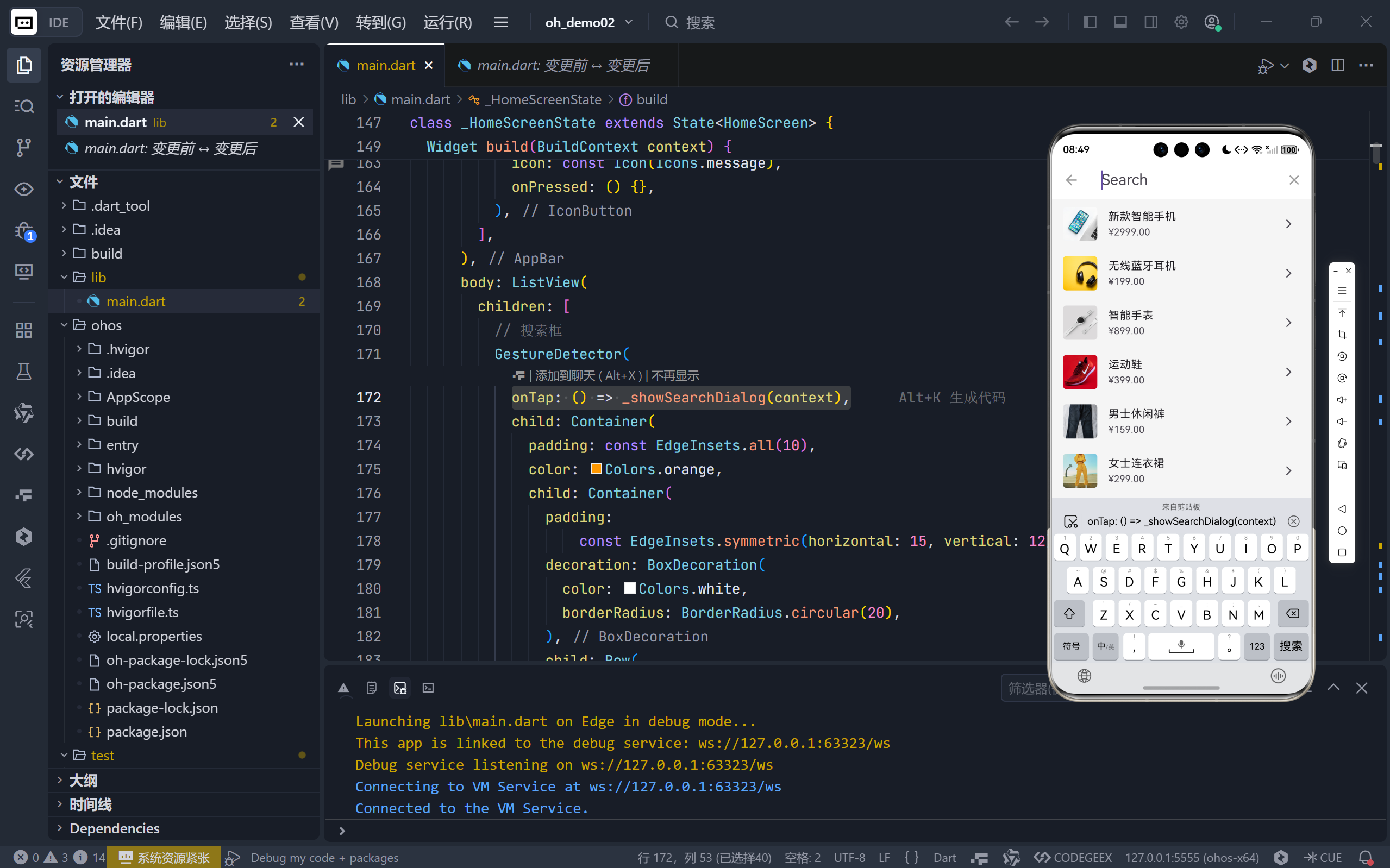Click the debug console icon in bottom panel
Image resolution: width=1390 pixels, height=868 pixels.
tap(400, 687)
